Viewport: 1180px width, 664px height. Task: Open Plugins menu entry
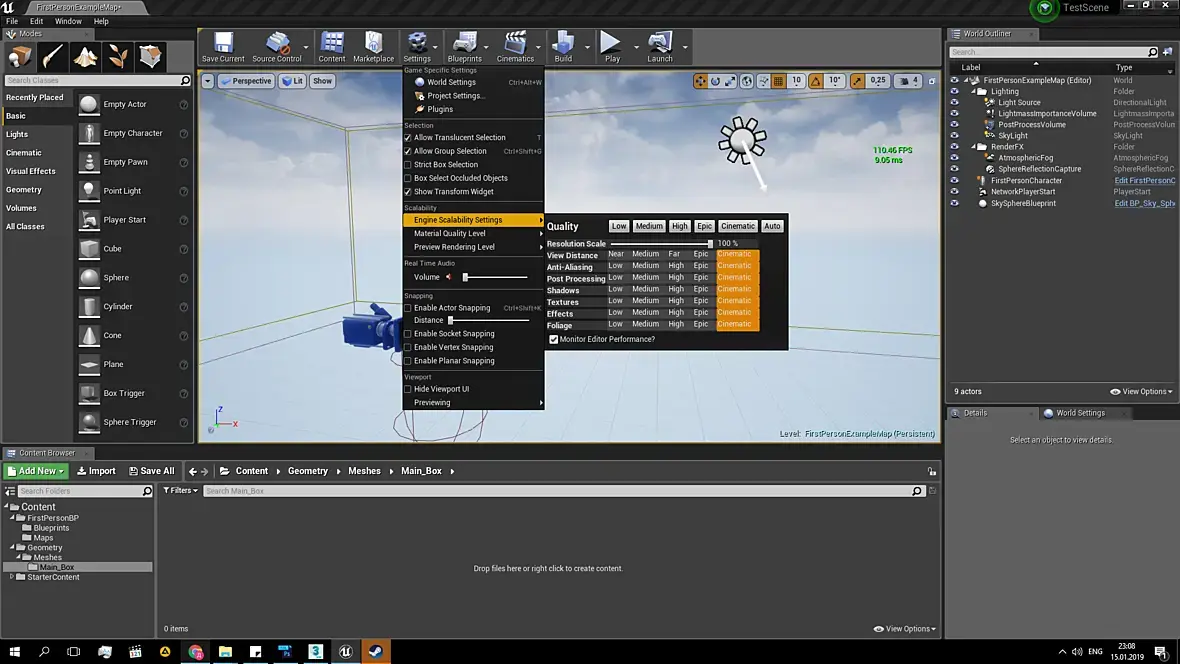click(473, 109)
